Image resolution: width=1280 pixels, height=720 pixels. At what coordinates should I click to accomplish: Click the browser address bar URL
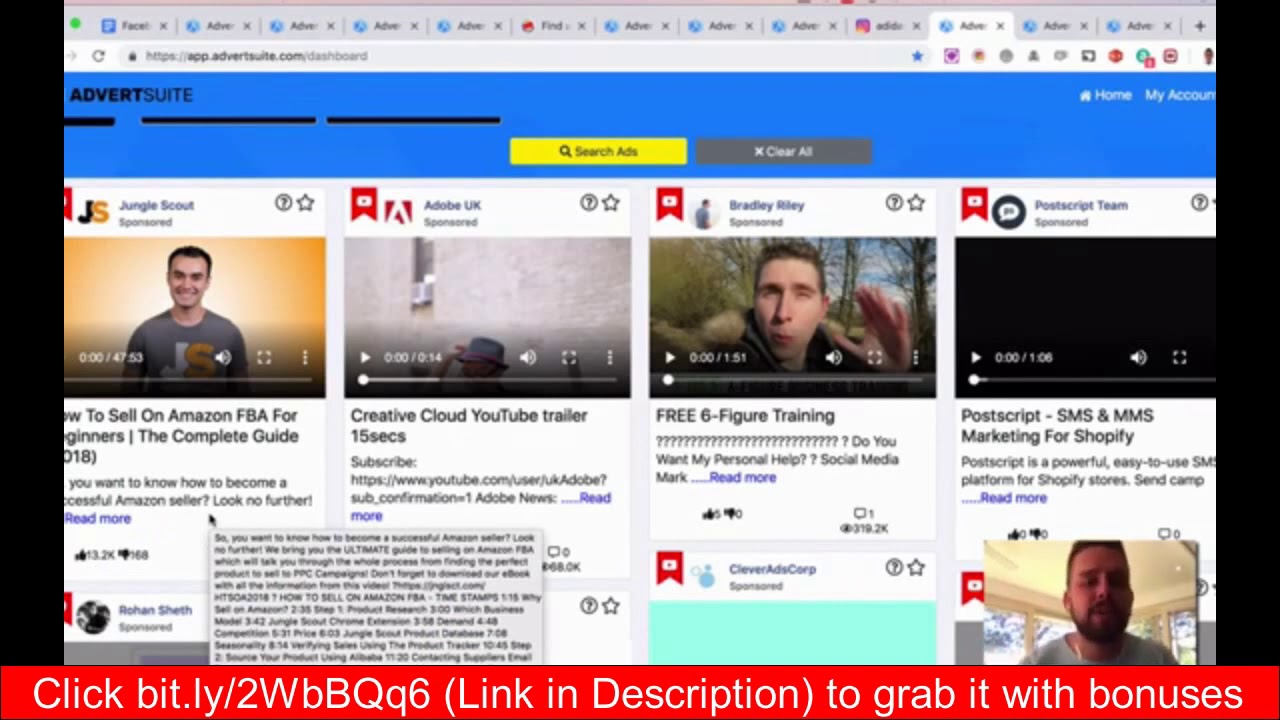(256, 56)
